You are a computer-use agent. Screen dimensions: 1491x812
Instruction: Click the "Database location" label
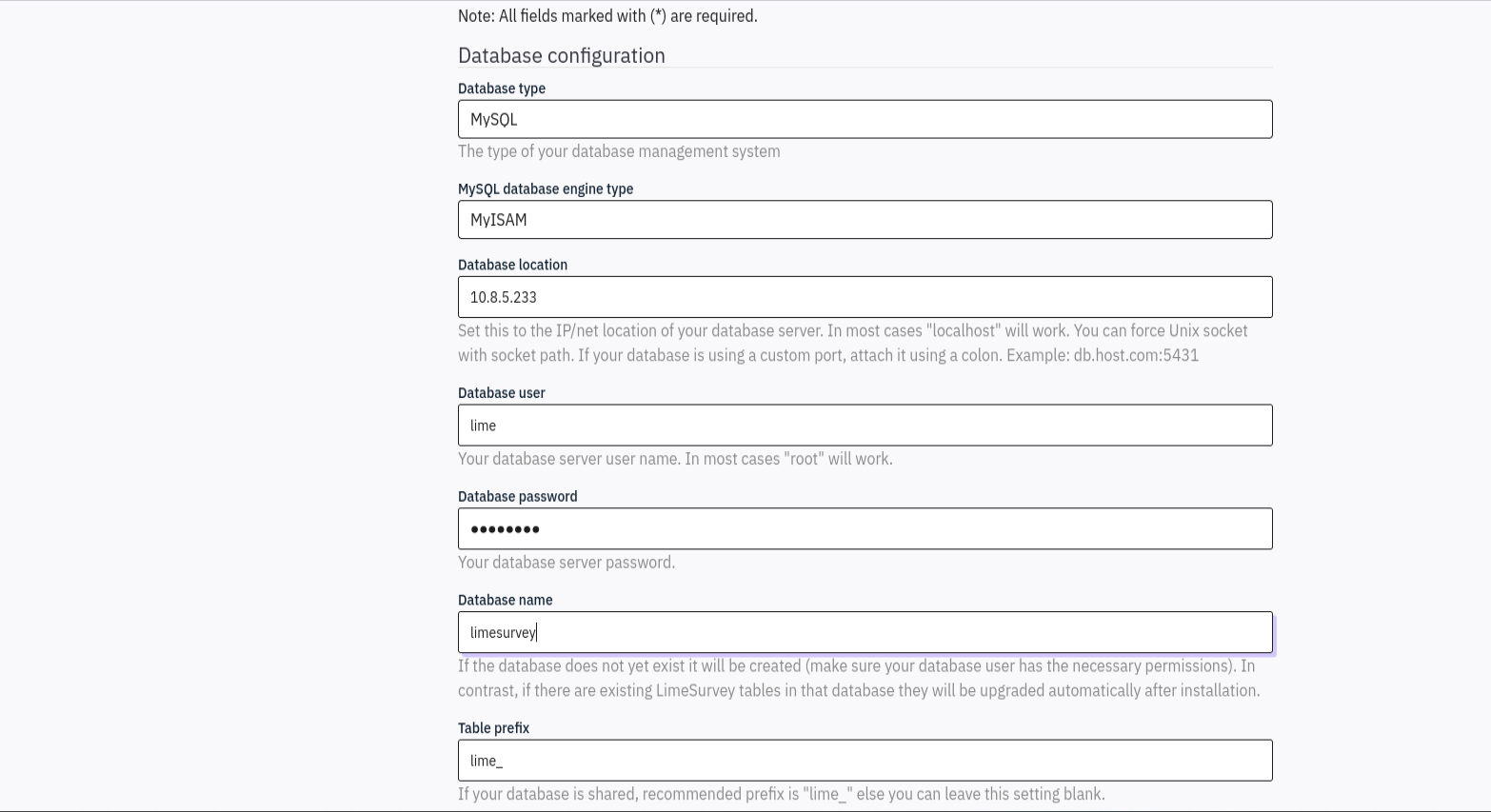[512, 265]
